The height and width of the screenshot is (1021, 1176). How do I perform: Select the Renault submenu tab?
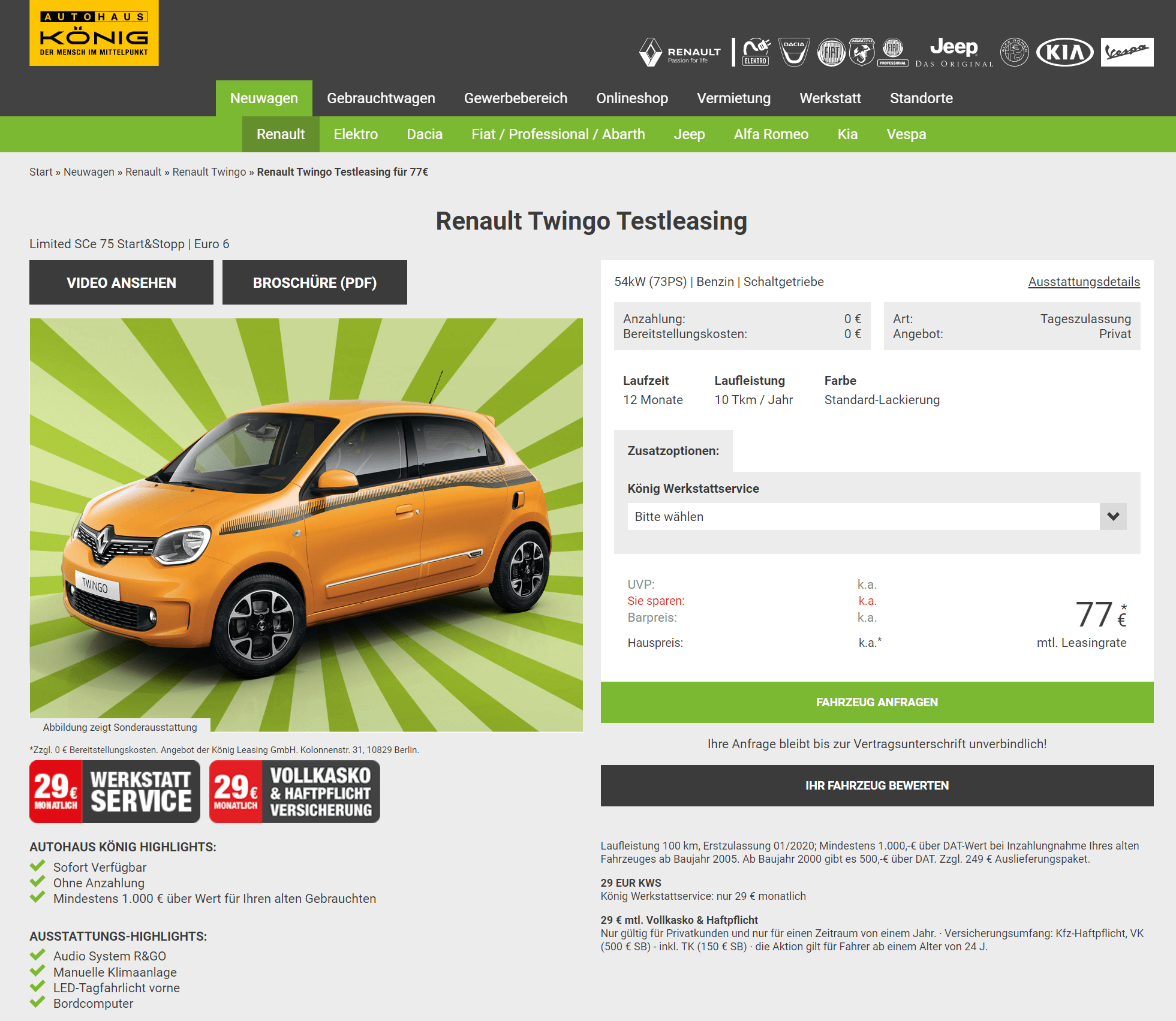281,134
